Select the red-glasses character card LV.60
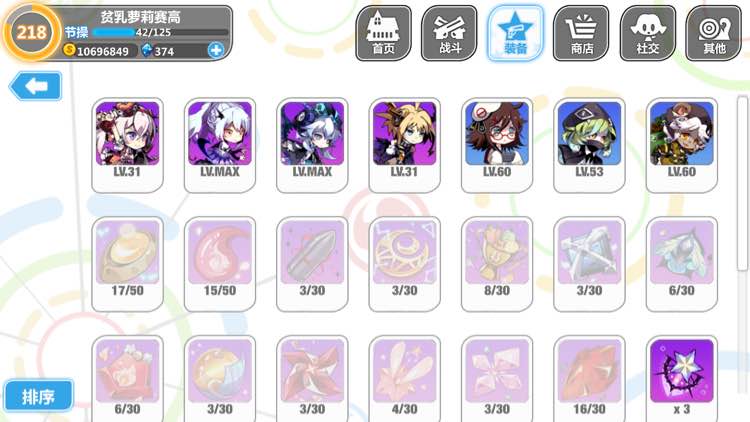This screenshot has height=422, width=750. click(x=496, y=145)
